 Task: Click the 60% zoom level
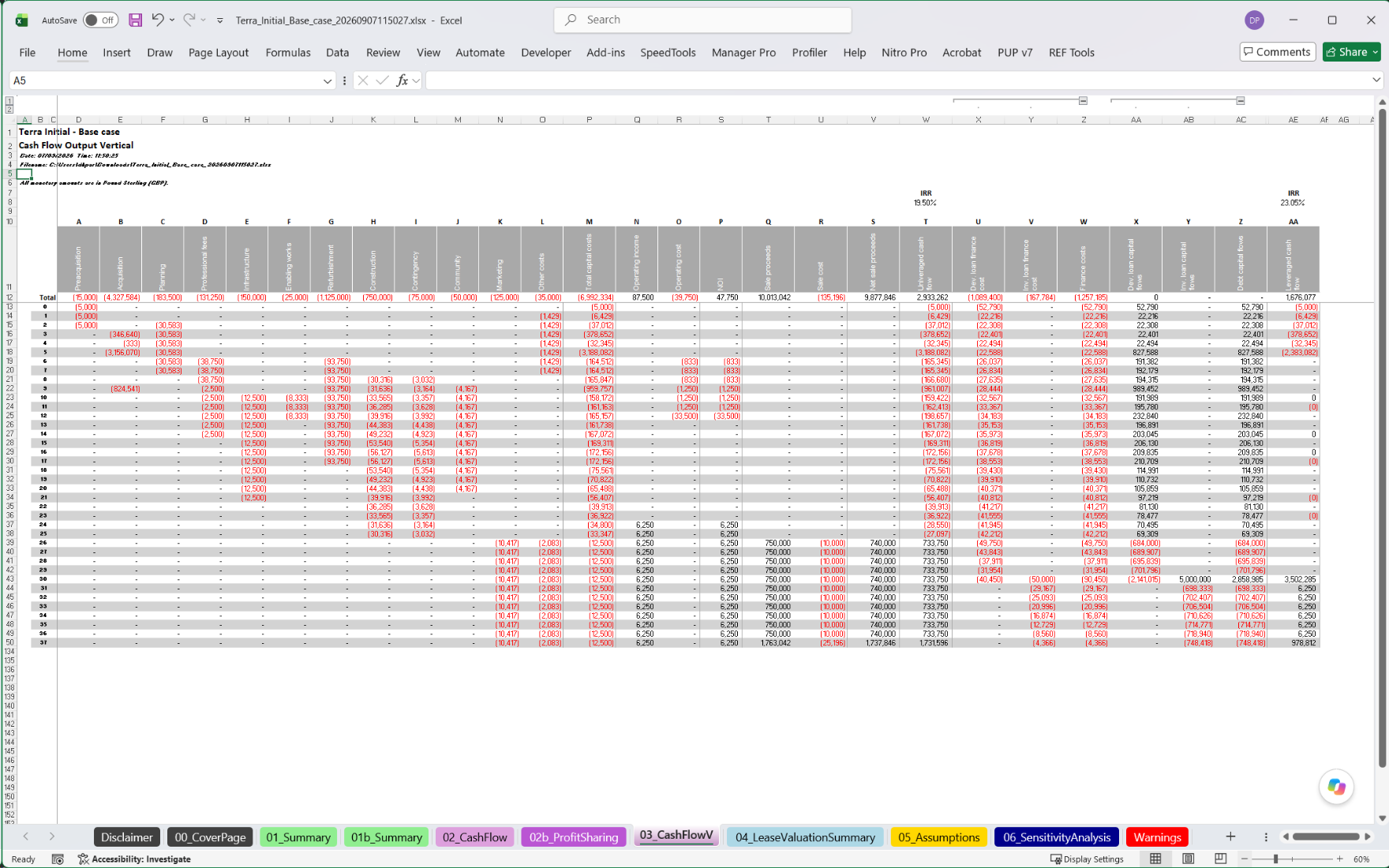1362,859
